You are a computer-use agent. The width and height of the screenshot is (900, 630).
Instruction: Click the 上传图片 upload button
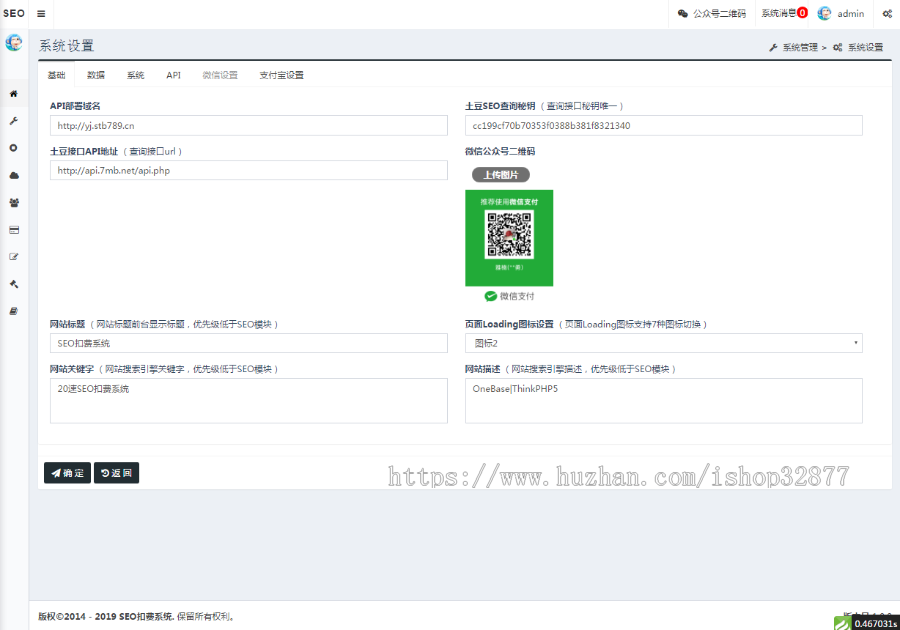click(501, 175)
